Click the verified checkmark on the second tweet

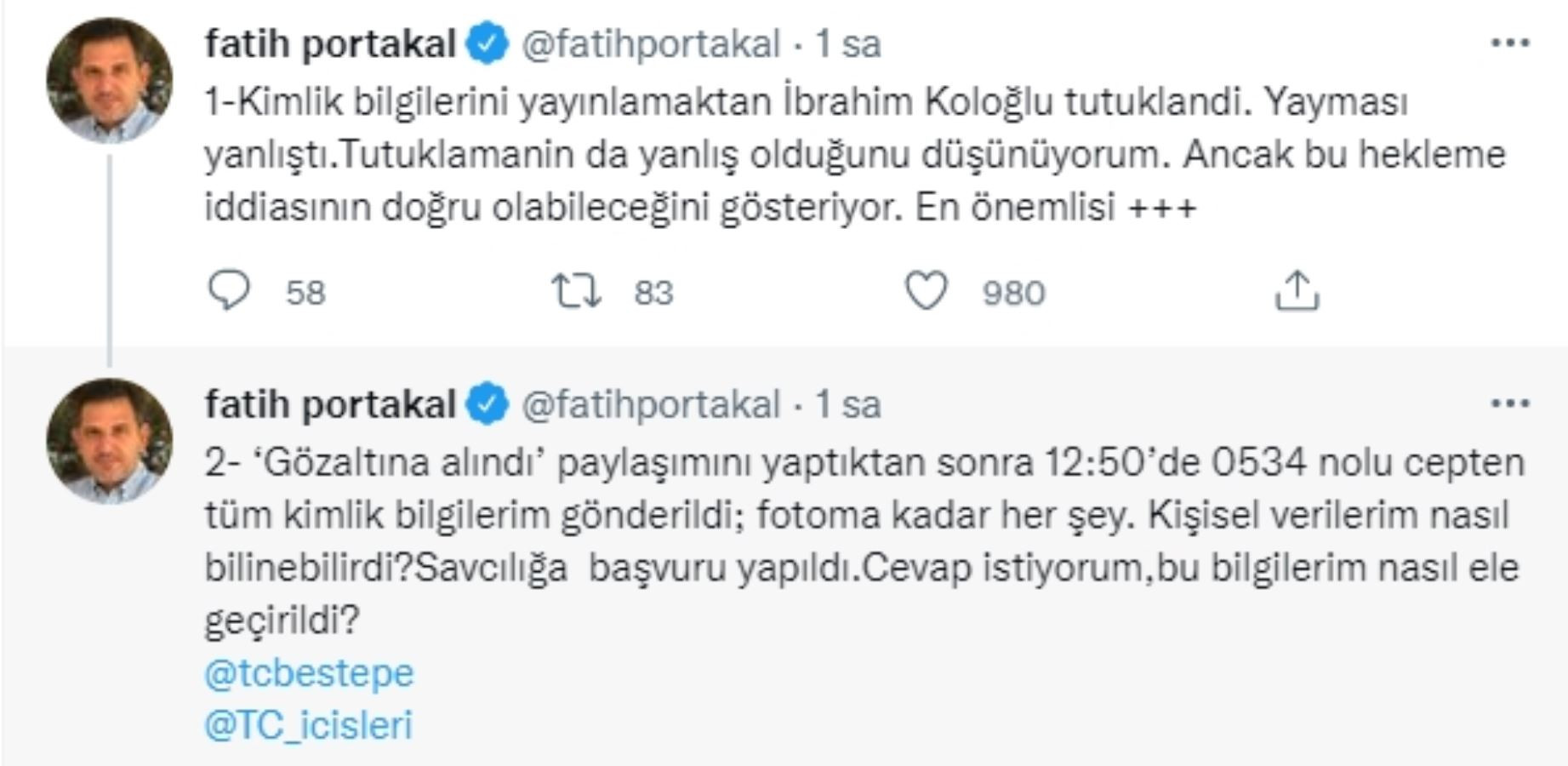(x=485, y=403)
